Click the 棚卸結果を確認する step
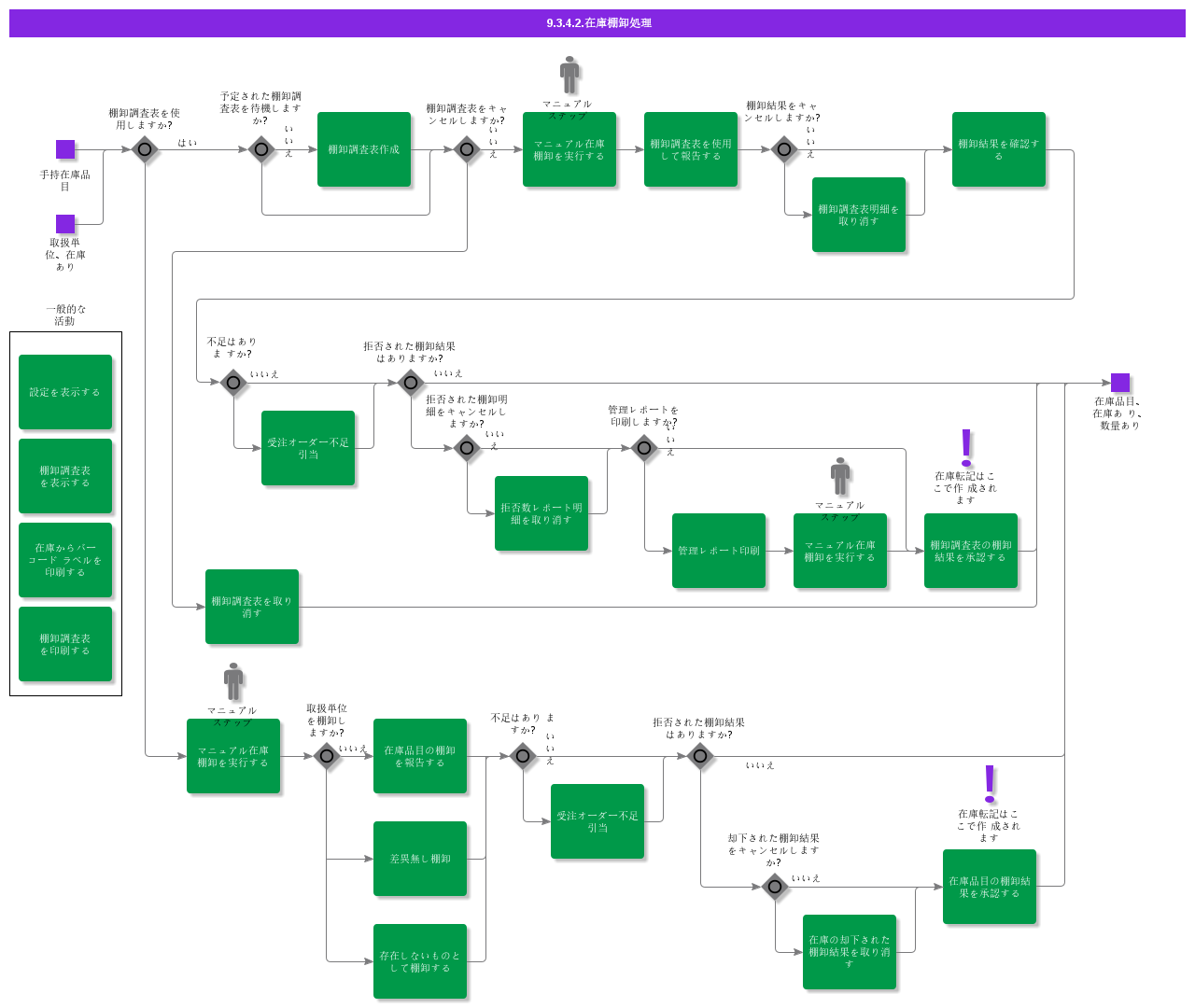 pos(999,149)
